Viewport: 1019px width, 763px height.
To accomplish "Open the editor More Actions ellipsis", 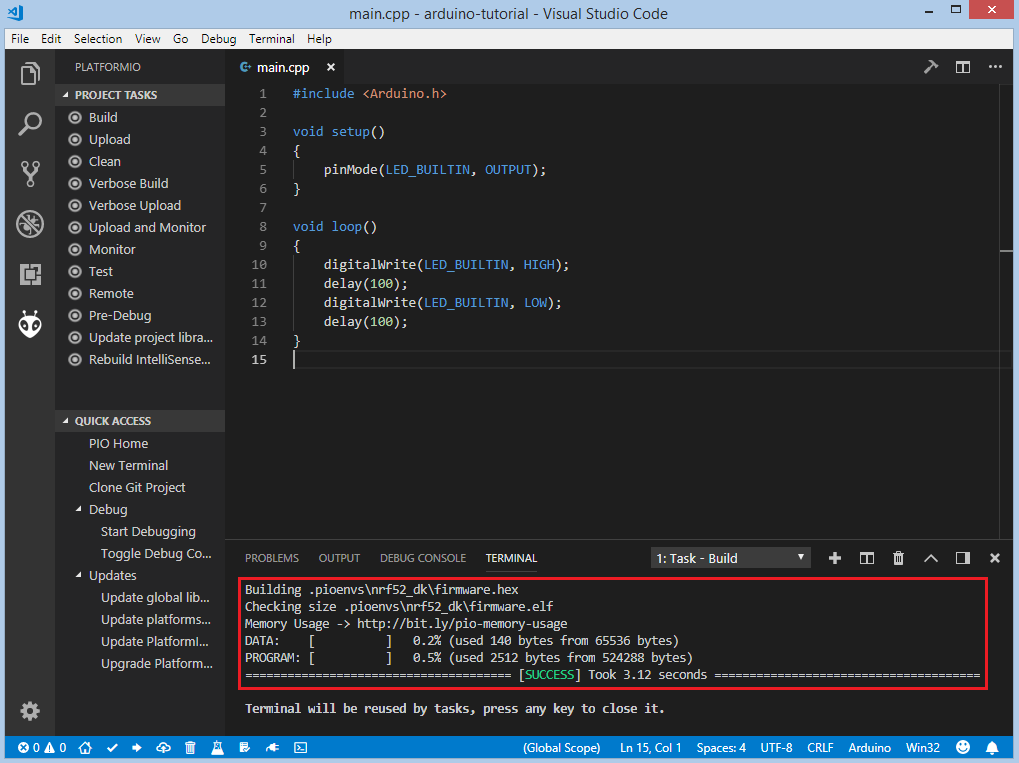I will pyautogui.click(x=995, y=67).
